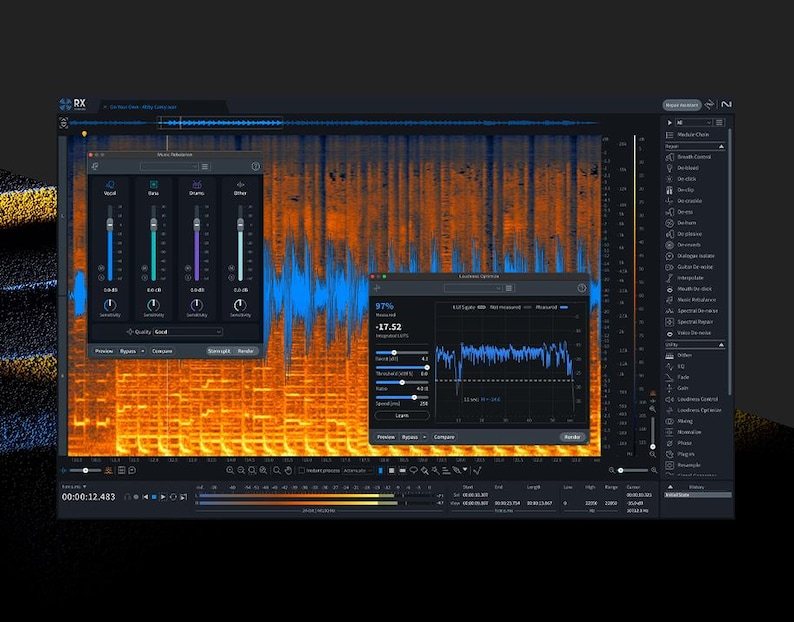Screen dimensions: 794x622
Task: Open Music Rebalance preset menu icon
Action: point(205,166)
